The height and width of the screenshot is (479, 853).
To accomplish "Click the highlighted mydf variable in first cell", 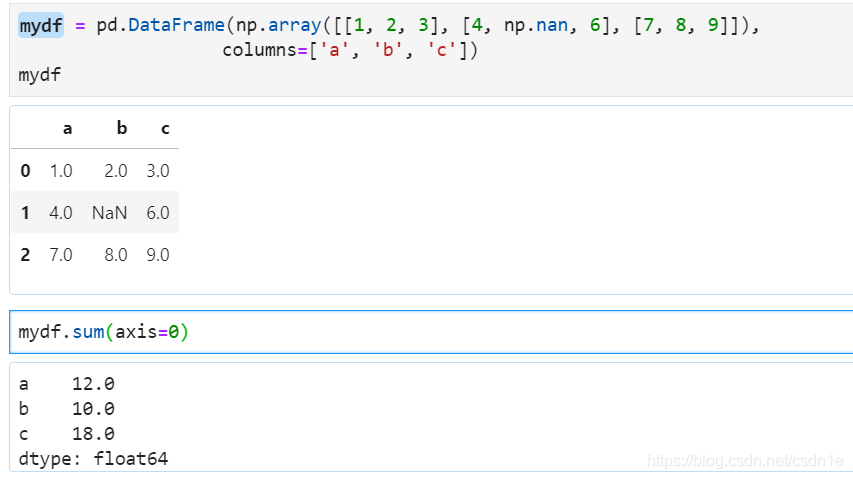I will 41,26.
